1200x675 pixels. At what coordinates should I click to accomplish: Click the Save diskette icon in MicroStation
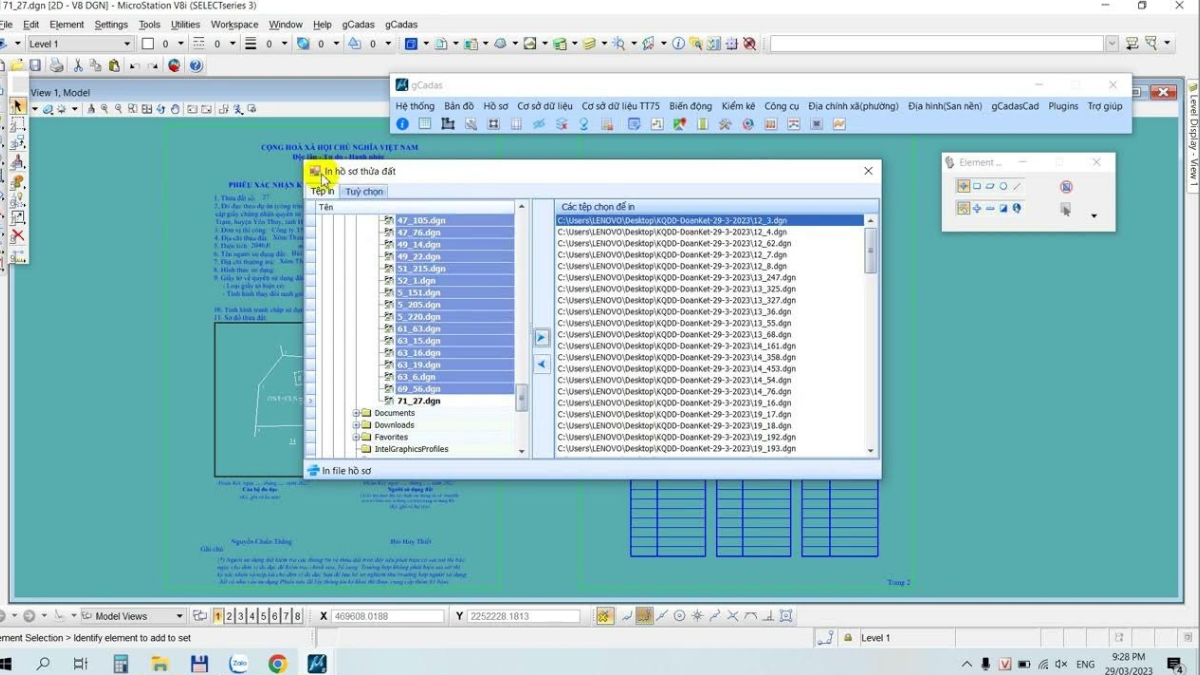[35, 66]
